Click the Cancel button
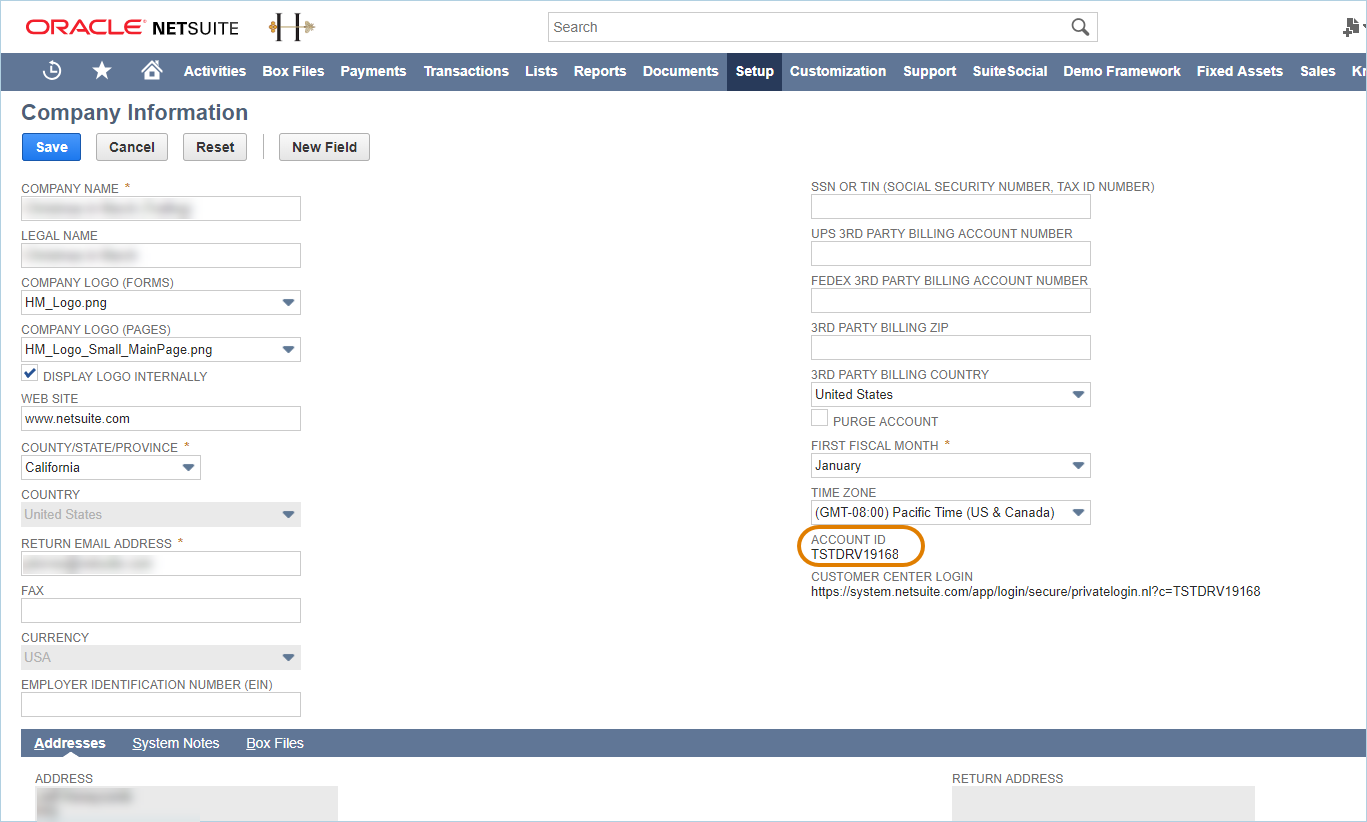 (x=132, y=147)
